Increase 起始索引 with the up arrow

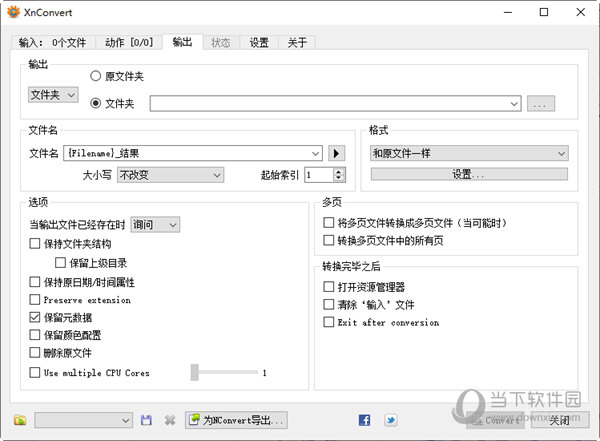pyautogui.click(x=338, y=172)
